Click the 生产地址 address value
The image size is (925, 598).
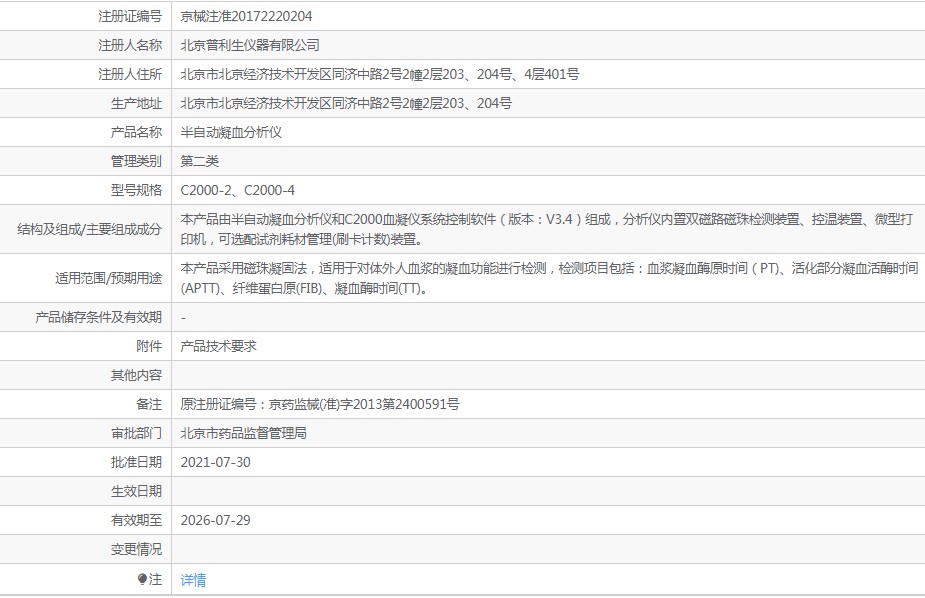[346, 103]
